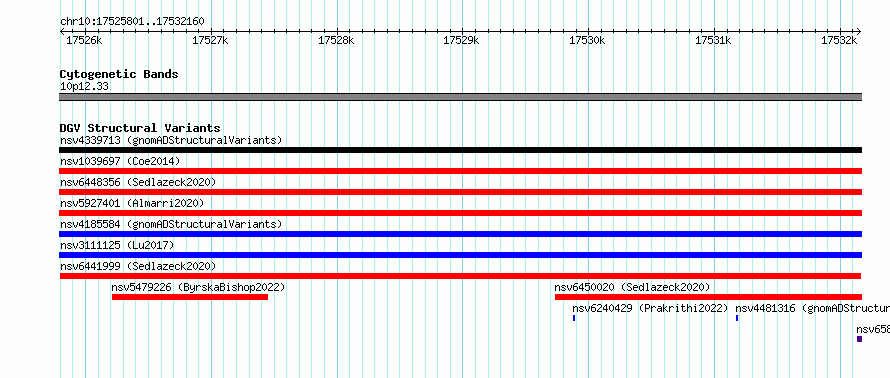Open the nsv1039697 (Coe2014) label
The height and width of the screenshot is (378, 890).
(x=120, y=161)
